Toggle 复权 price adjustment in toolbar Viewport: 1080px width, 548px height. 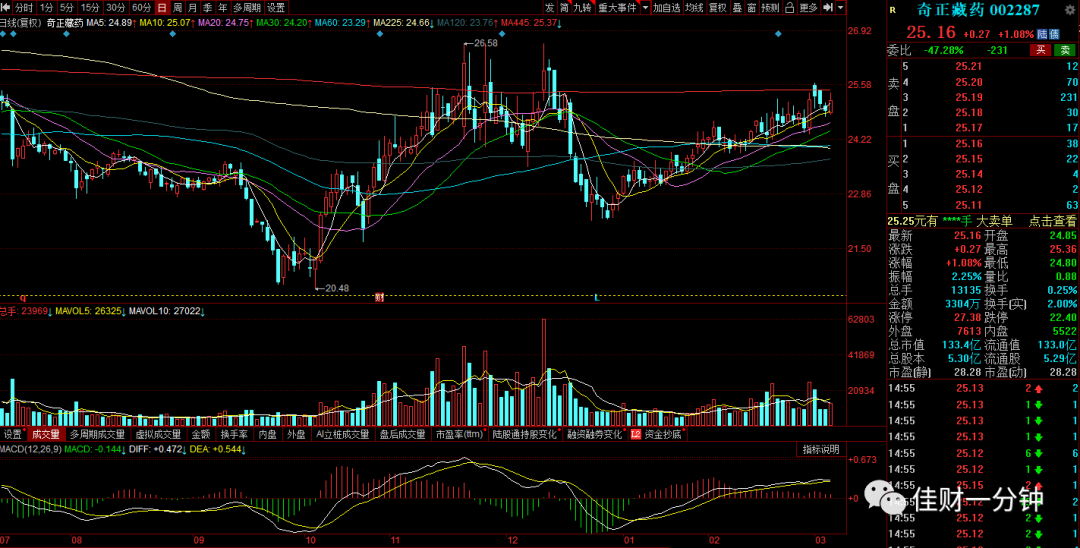click(x=718, y=8)
